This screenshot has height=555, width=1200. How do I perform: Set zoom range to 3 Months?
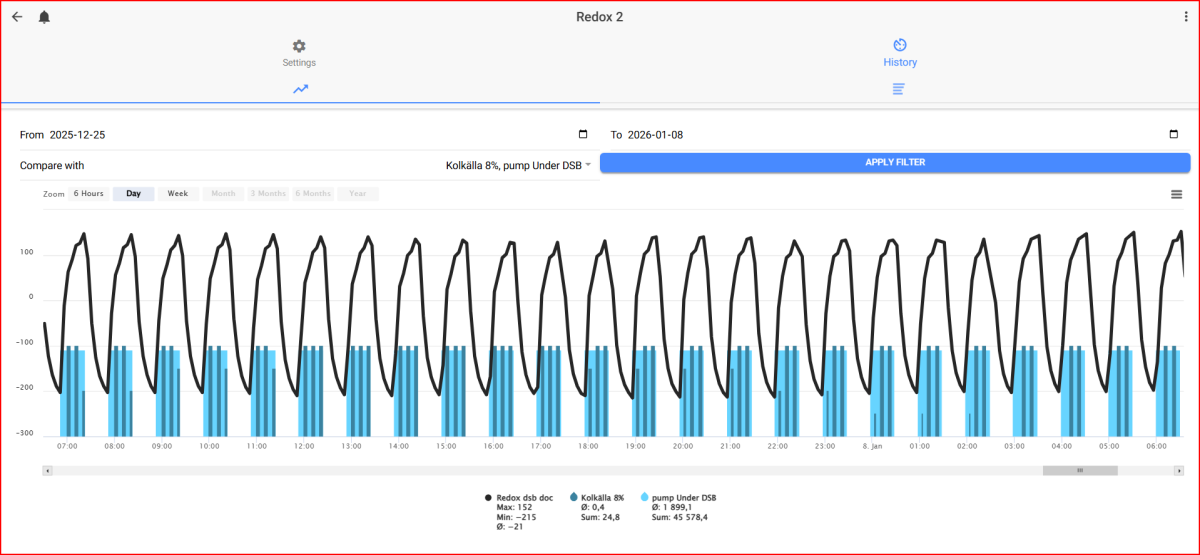(x=268, y=194)
